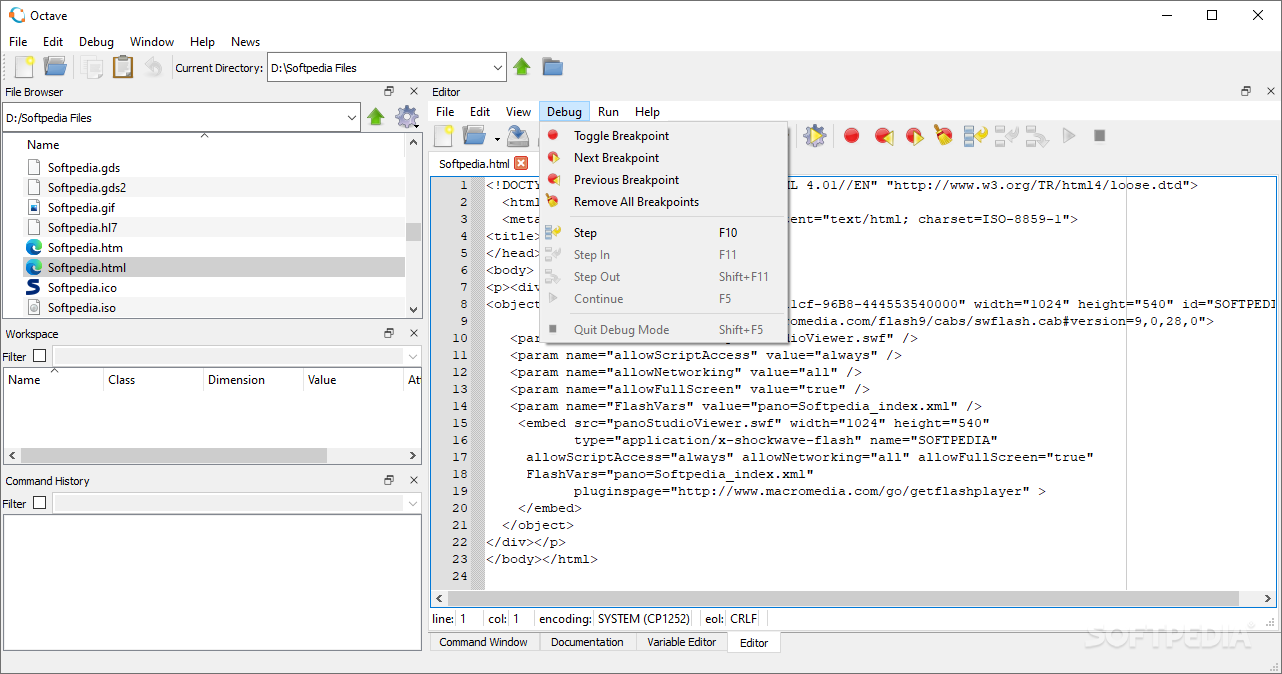Screen dimensions: 1282x674
Task: Choose Next Breakpoint menu entry
Action: tap(663, 158)
